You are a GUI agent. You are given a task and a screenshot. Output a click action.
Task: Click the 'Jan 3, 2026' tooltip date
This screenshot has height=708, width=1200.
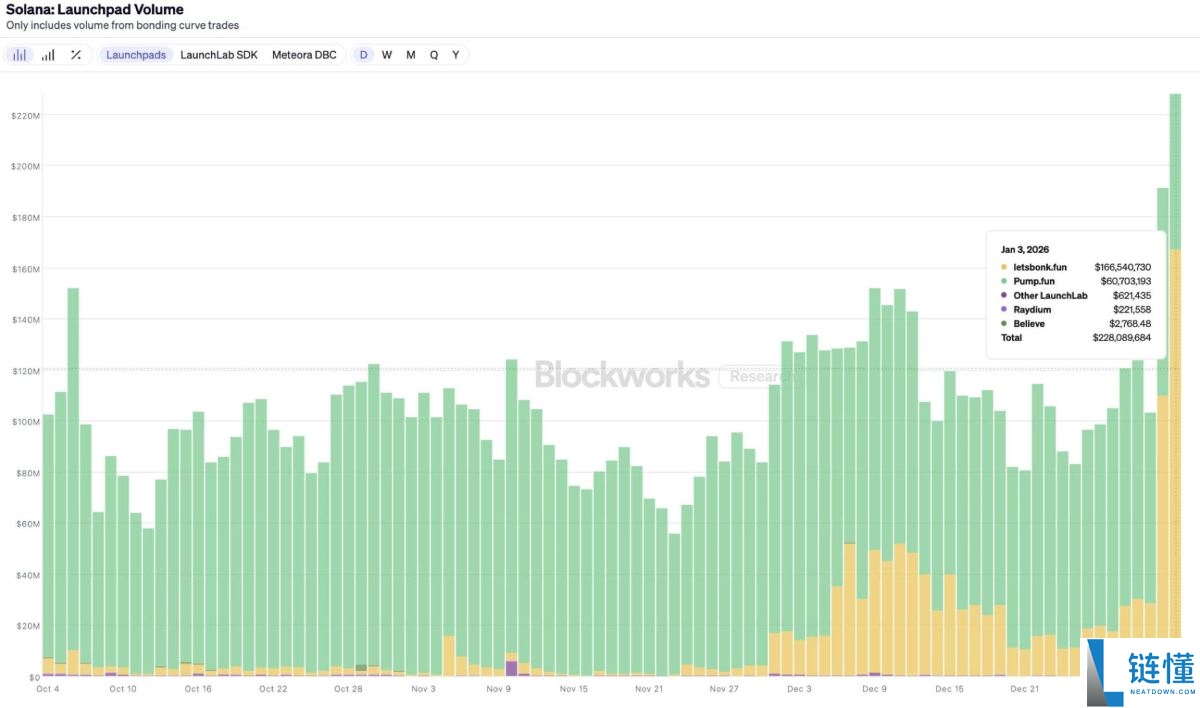[x=1025, y=249]
